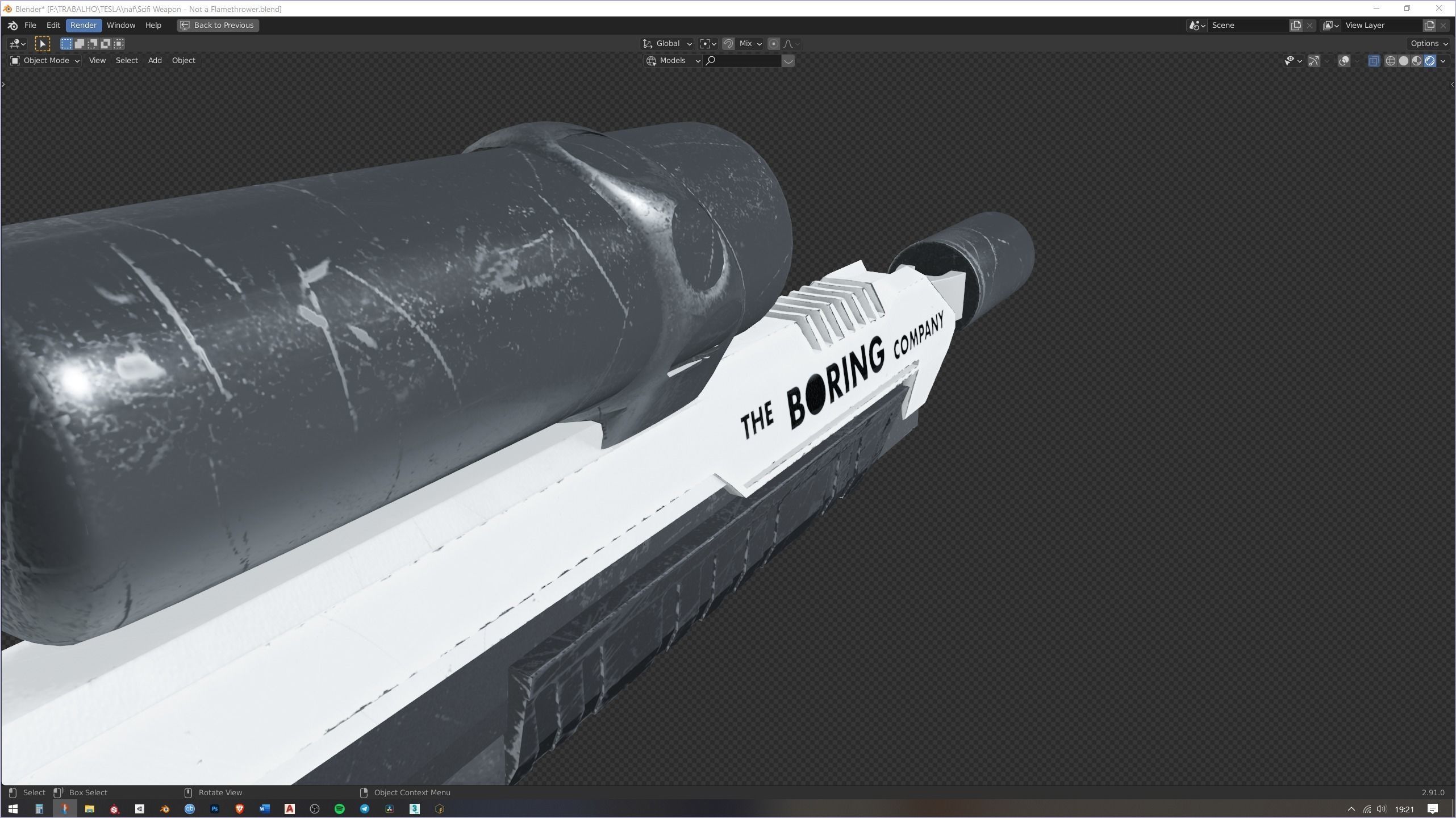Browse view layers icon dropdown
This screenshot has height=818, width=1456.
pos(1331,26)
